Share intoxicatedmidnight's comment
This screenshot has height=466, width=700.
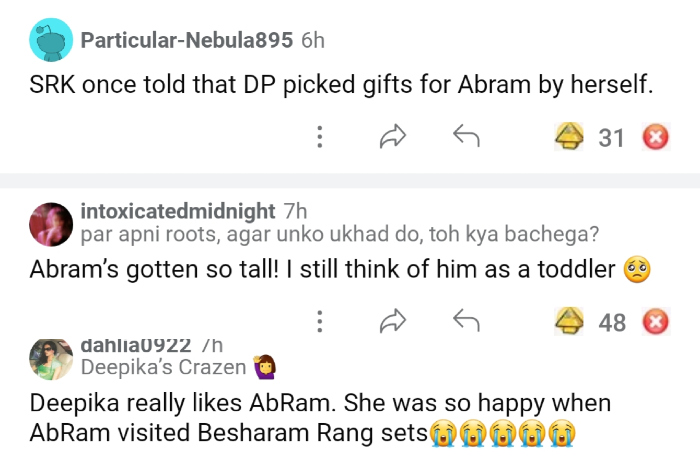pyautogui.click(x=392, y=321)
